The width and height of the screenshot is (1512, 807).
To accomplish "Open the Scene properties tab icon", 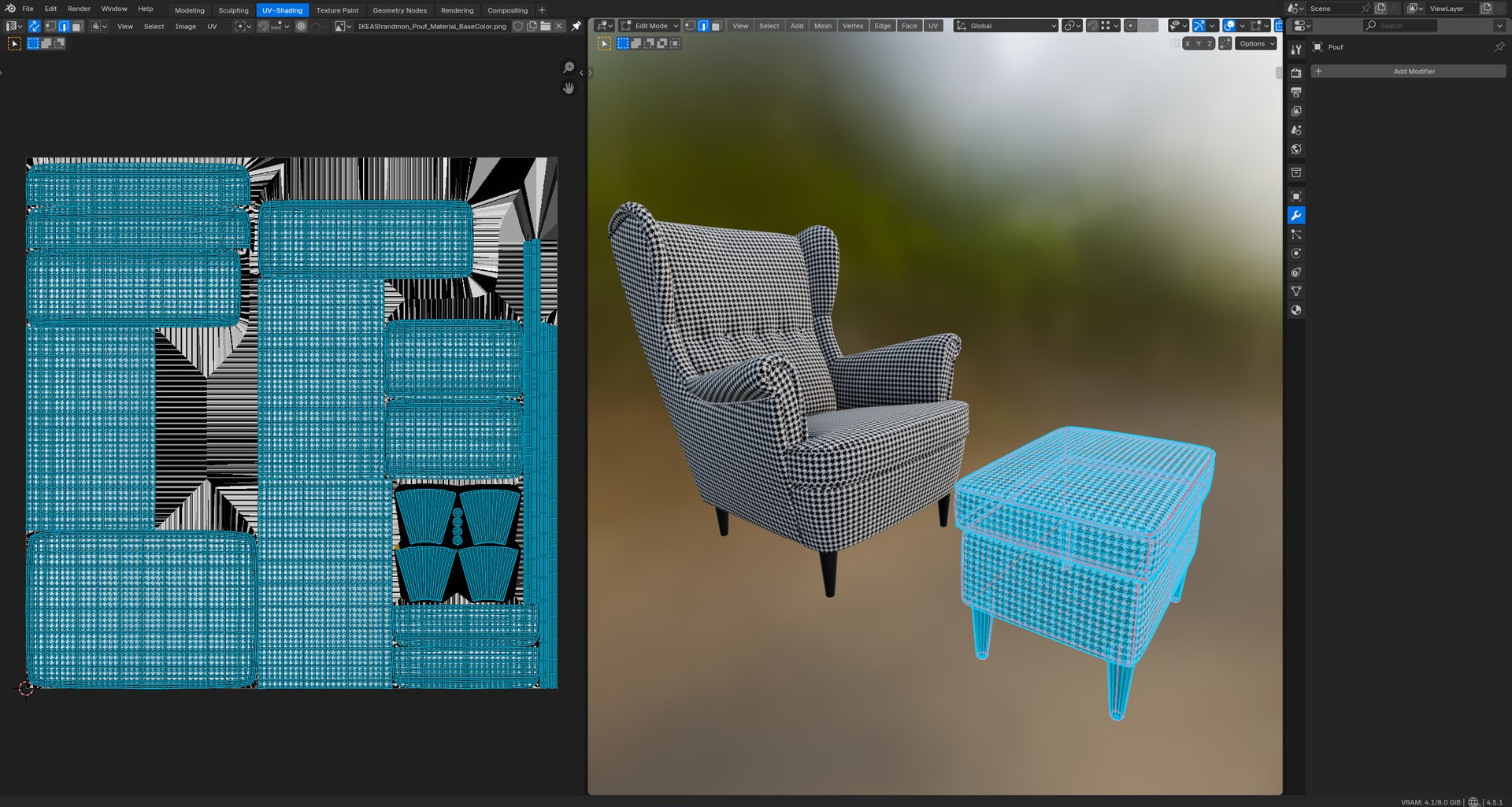I will pos(1296,130).
